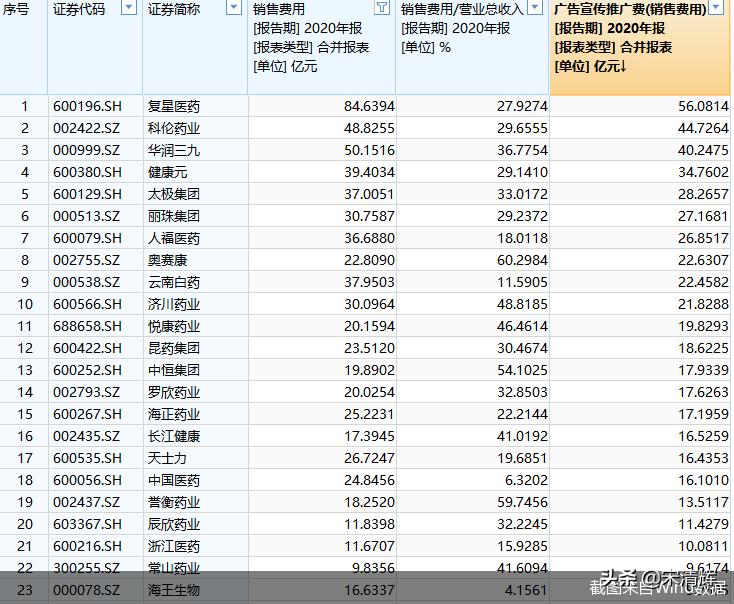Viewport: 734px width, 604px height.
Task: Click the 证券简称 header text
Action: 174,9
